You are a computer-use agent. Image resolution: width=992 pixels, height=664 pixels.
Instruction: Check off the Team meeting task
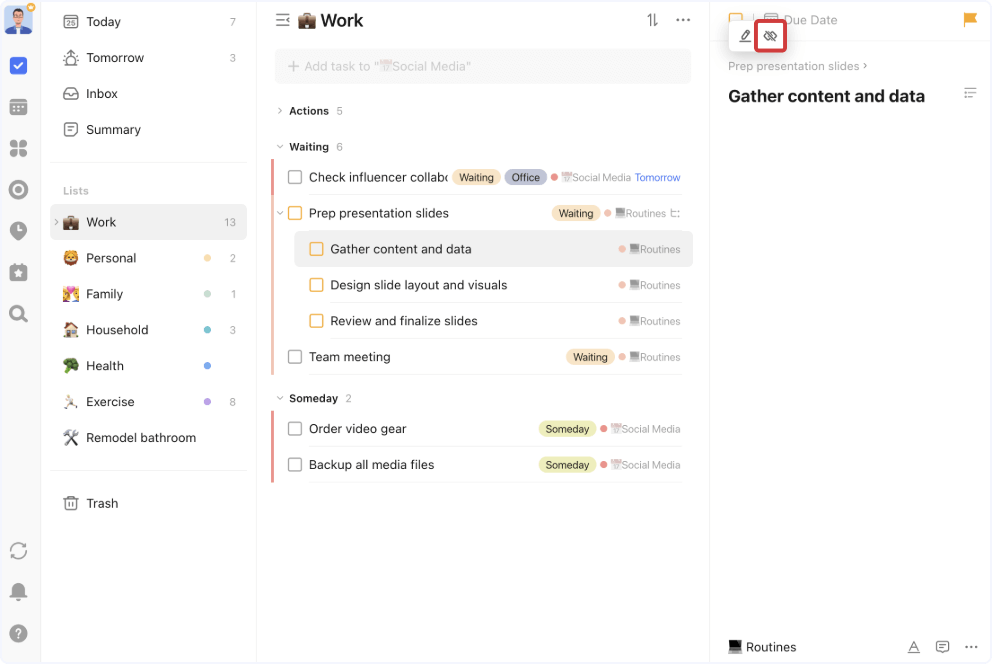[x=295, y=357]
